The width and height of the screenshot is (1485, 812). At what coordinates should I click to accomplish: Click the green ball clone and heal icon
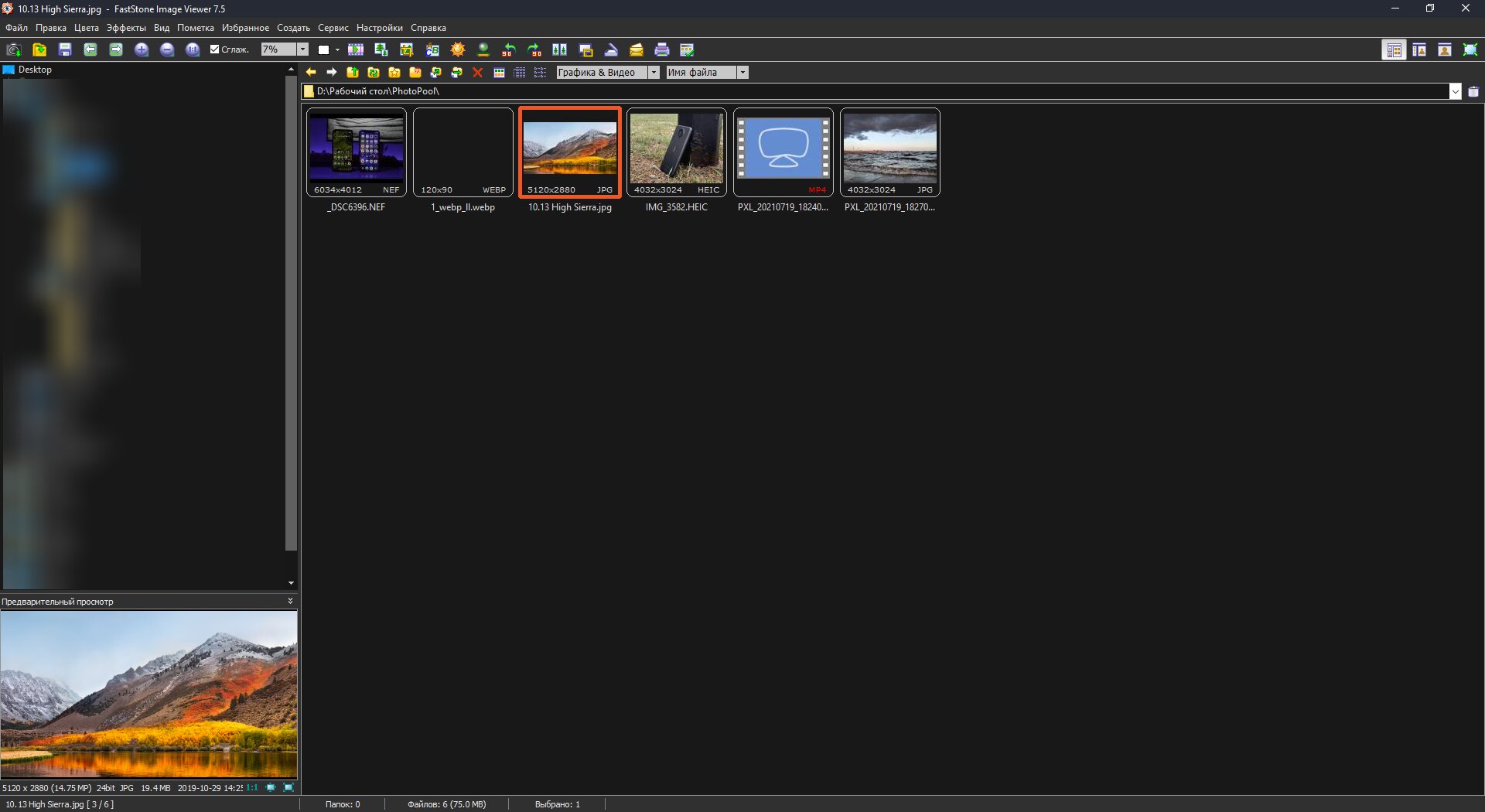[483, 49]
